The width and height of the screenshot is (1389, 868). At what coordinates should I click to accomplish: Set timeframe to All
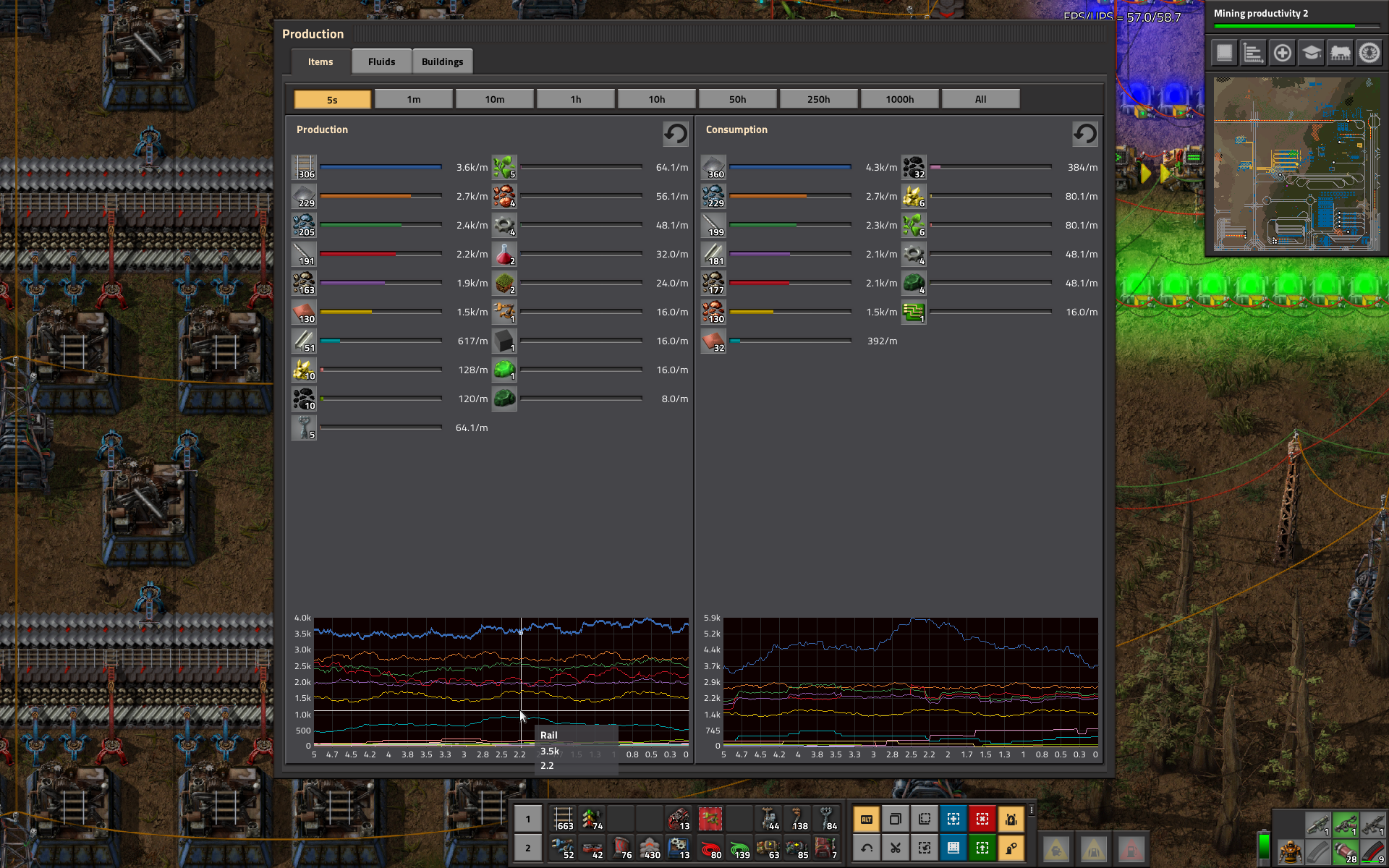click(980, 99)
